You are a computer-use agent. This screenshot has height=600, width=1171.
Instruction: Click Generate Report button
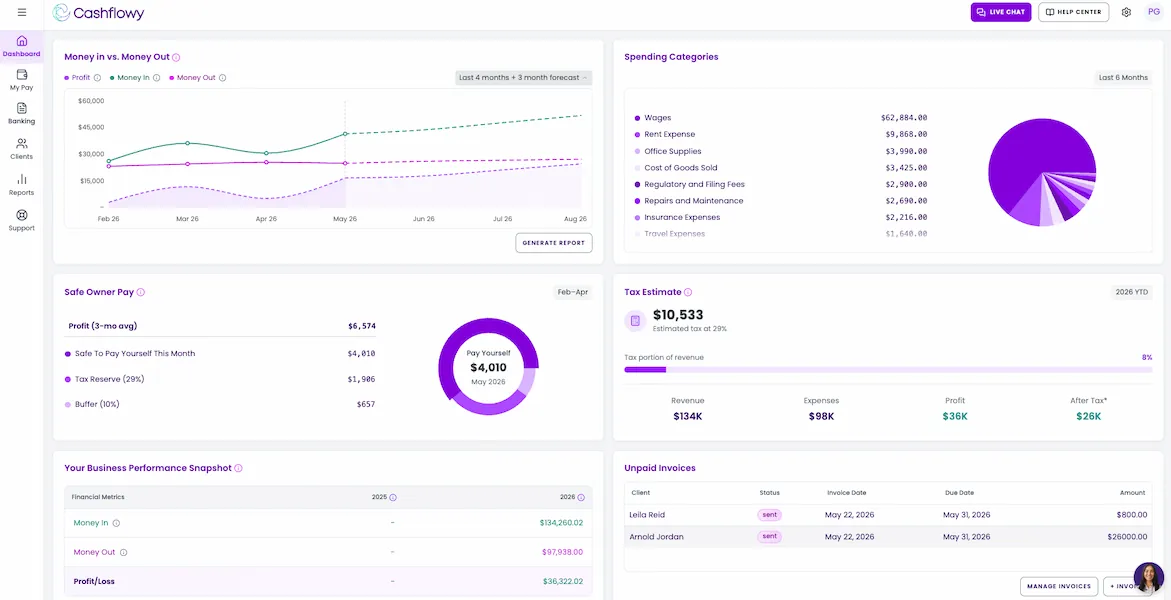[553, 243]
